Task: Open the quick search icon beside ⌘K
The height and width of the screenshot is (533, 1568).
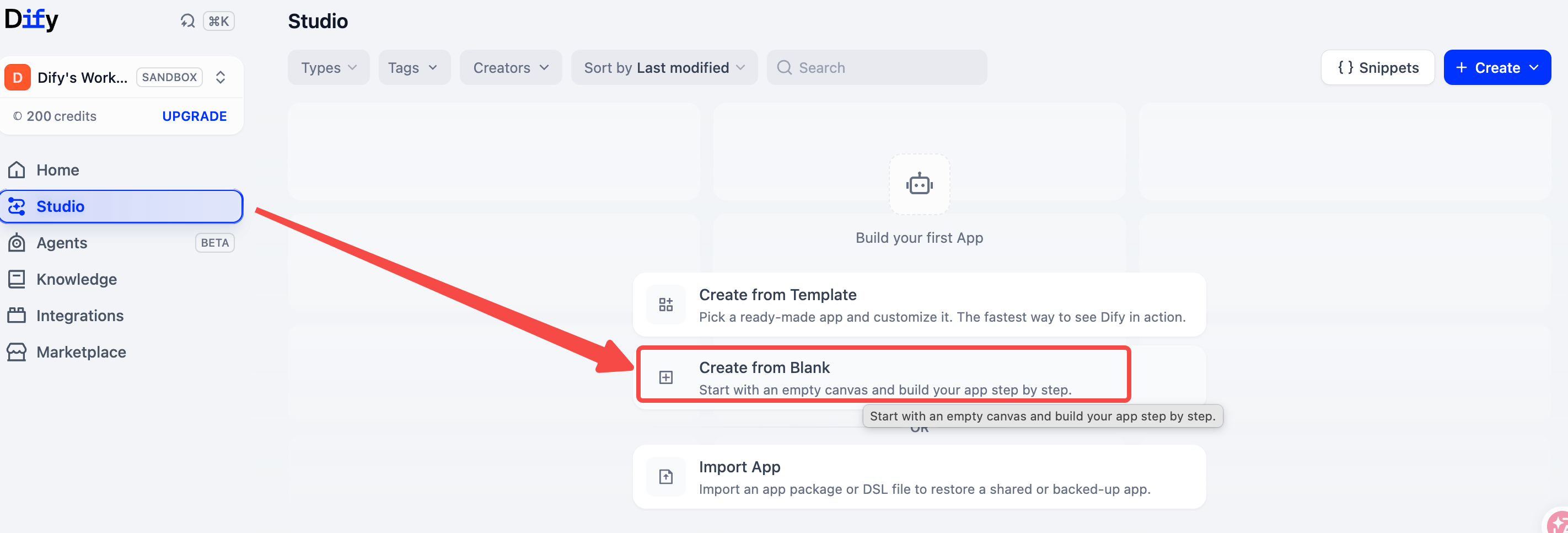Action: click(187, 22)
